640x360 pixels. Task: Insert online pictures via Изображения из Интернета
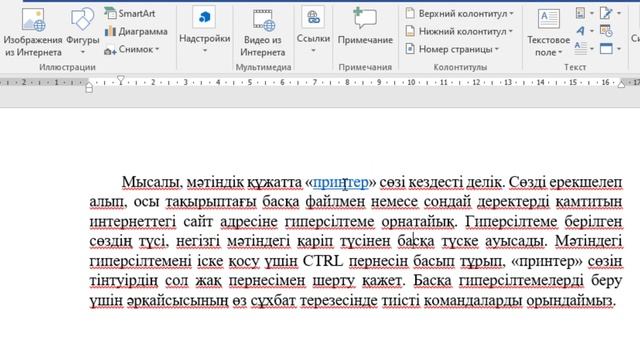coord(33,33)
